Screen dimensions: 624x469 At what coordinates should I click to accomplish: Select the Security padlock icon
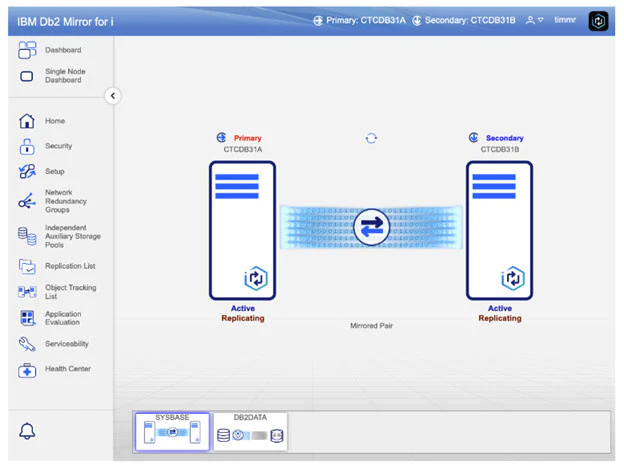tap(27, 146)
